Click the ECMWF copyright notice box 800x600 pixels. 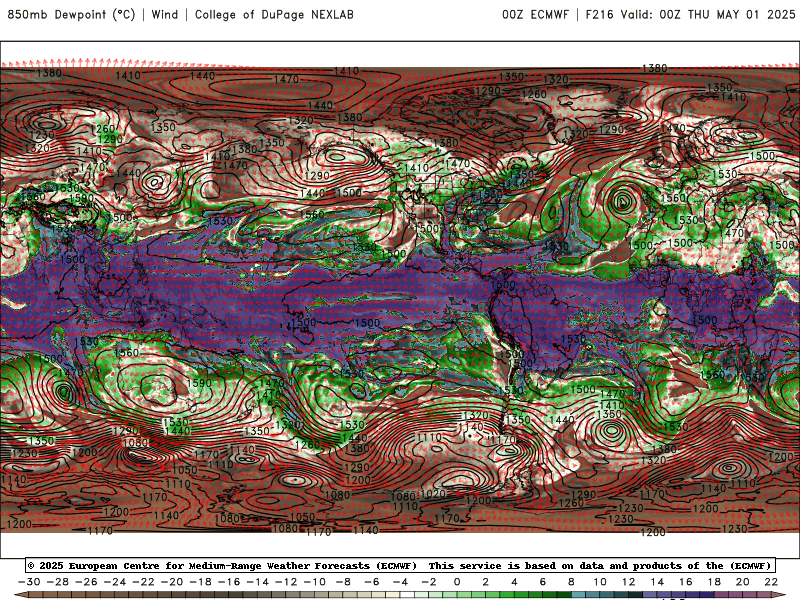coord(400,565)
